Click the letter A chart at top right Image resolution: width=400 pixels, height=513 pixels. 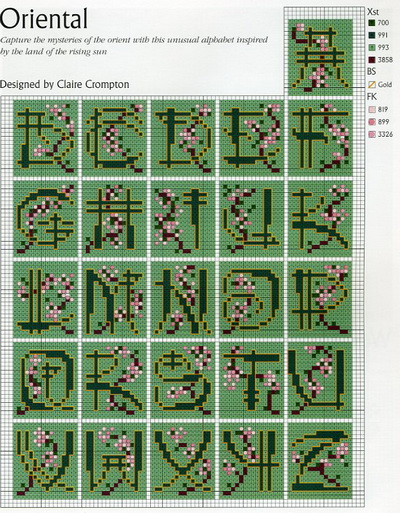click(x=320, y=57)
